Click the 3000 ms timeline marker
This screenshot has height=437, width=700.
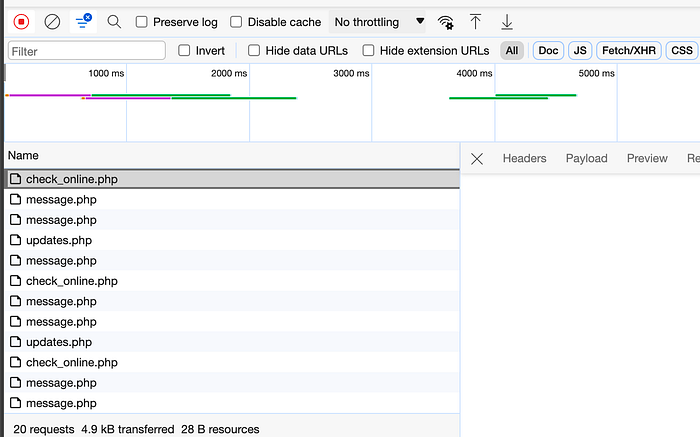coord(351,73)
